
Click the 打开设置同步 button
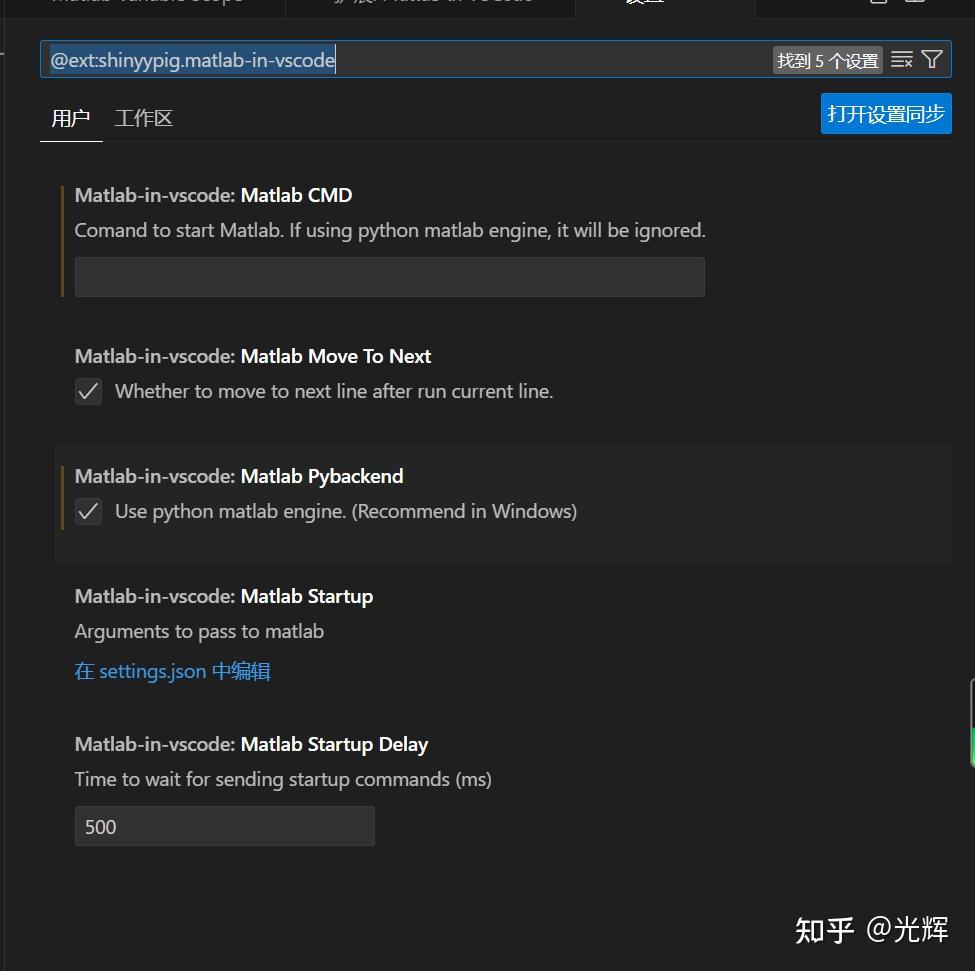(885, 114)
